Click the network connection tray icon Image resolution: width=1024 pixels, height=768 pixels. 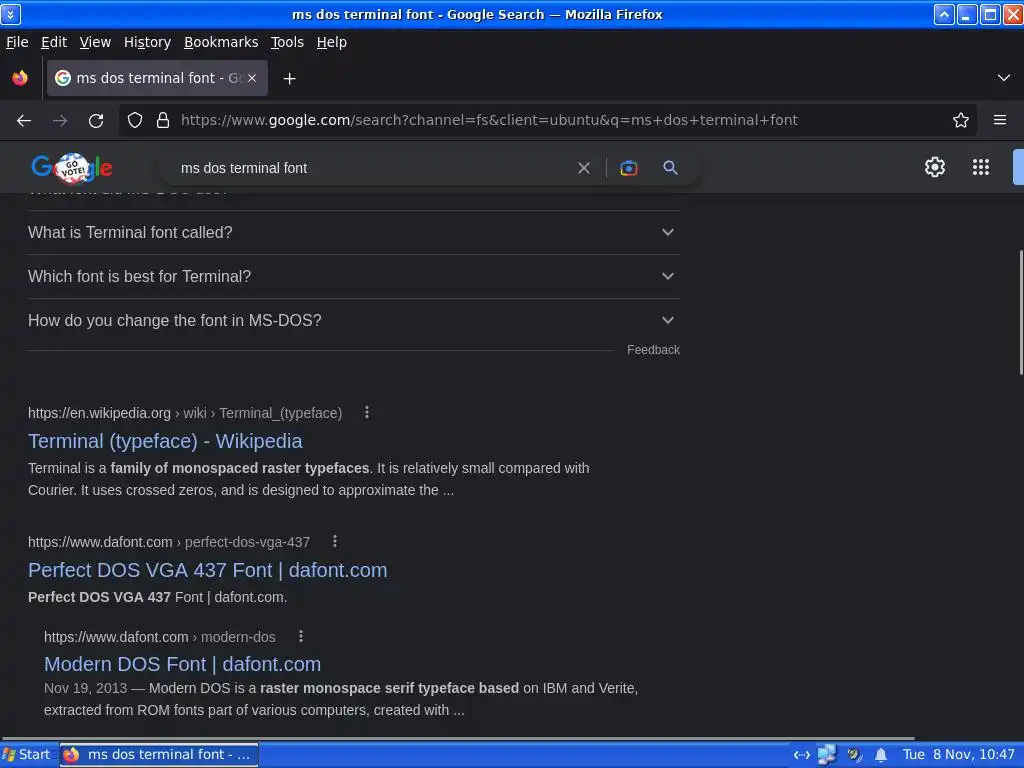coord(801,755)
